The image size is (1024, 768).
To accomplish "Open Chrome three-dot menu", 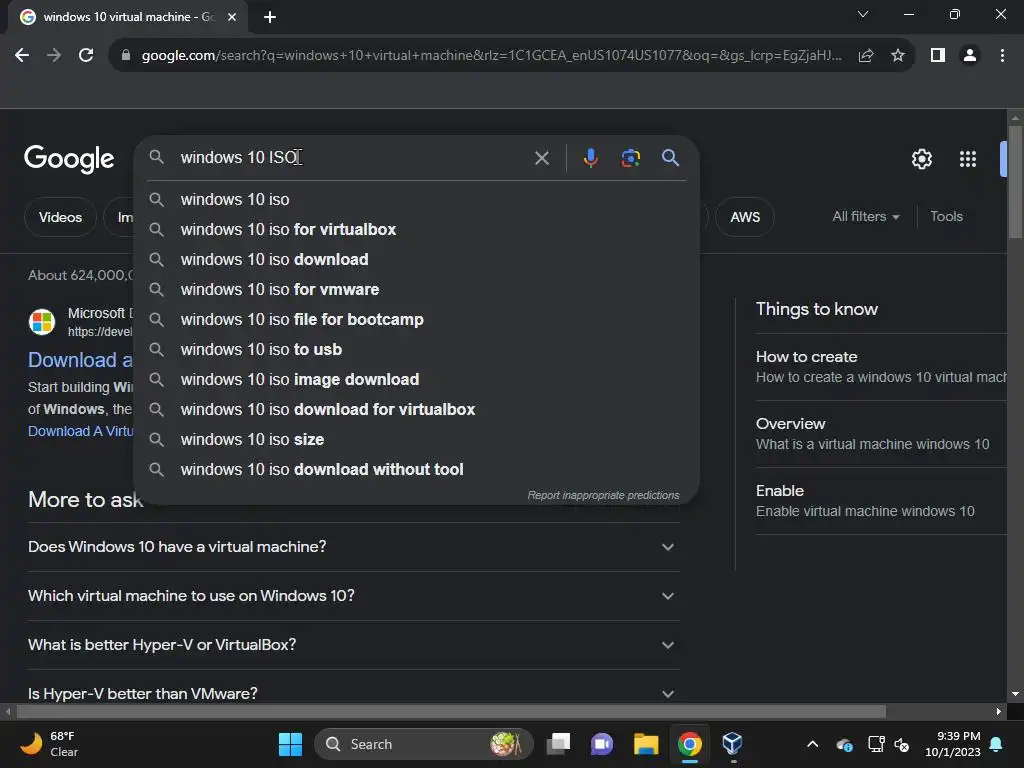I will click(1002, 56).
